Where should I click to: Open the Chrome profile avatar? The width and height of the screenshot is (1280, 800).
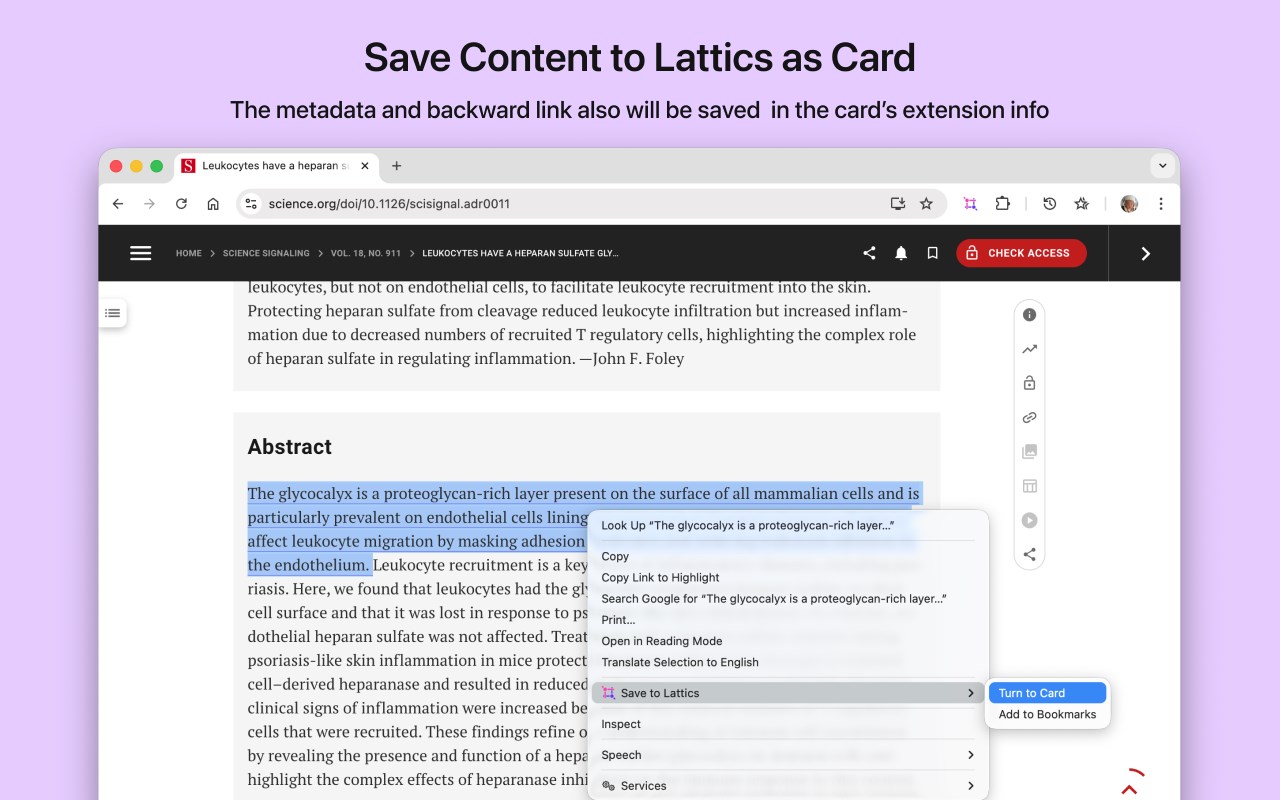[1129, 204]
